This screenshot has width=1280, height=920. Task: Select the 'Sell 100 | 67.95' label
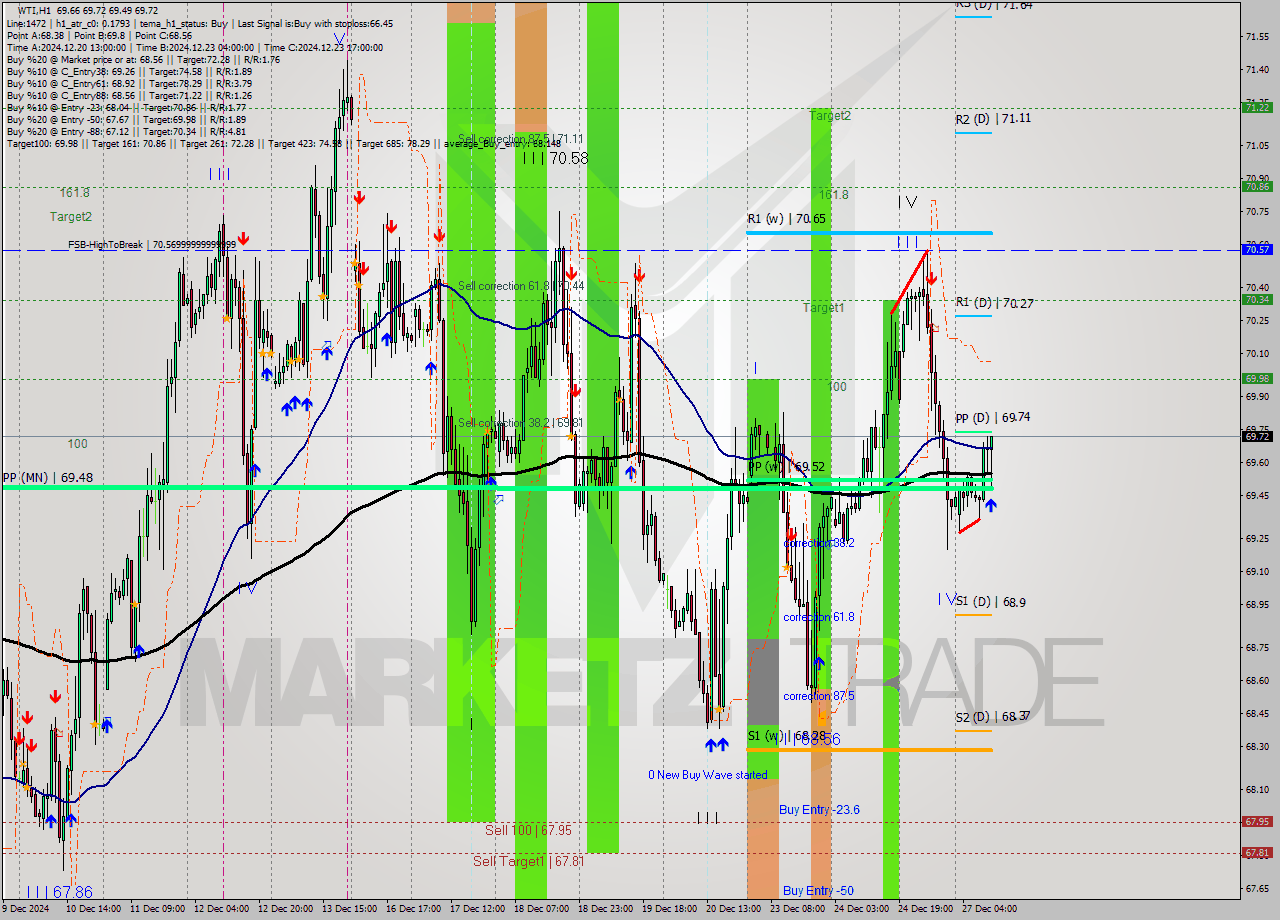(x=529, y=830)
